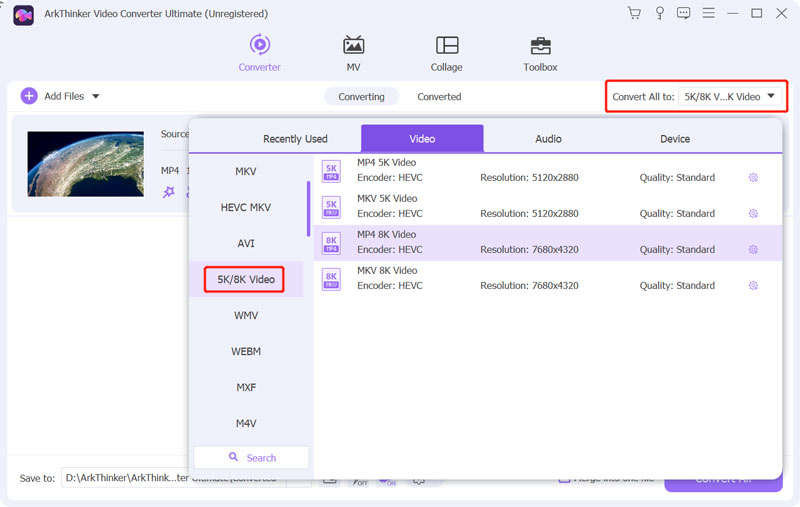Click the 5K badge for MP4 5K Video
Image resolution: width=800 pixels, height=507 pixels.
331,171
